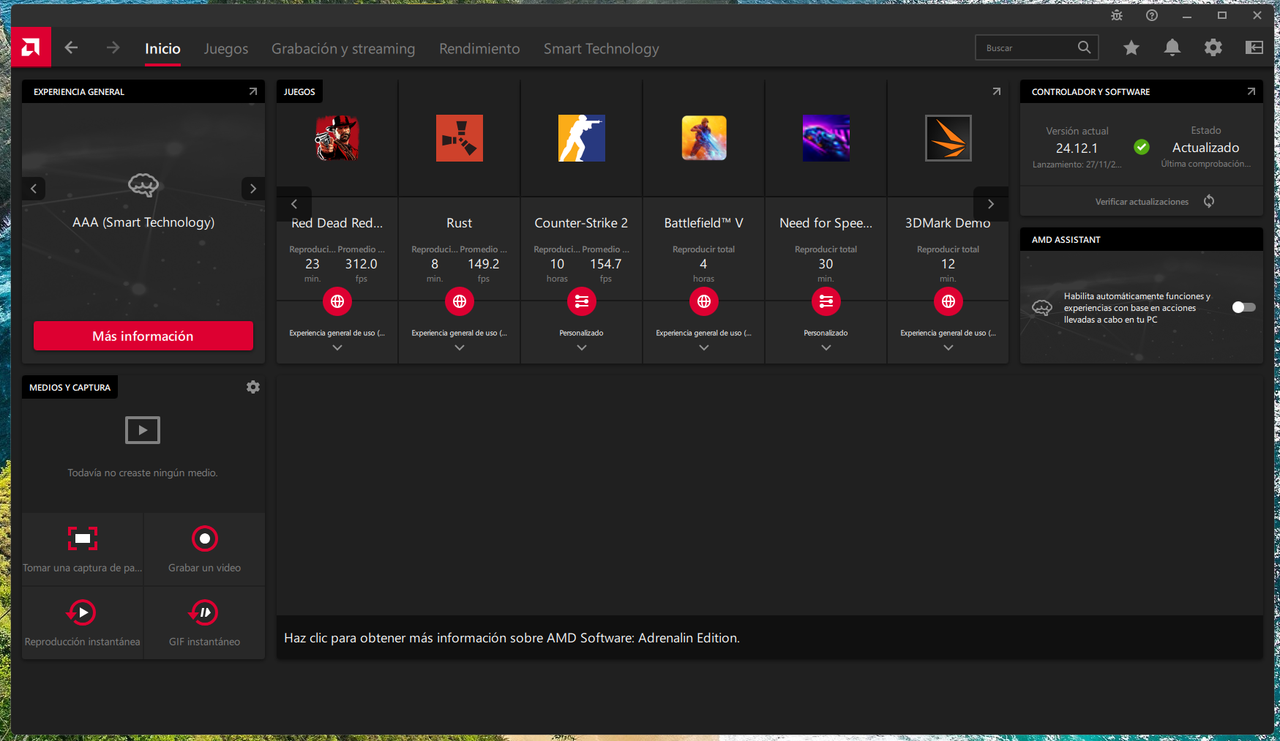Click the Más información button
This screenshot has height=741, width=1280.
coord(143,336)
